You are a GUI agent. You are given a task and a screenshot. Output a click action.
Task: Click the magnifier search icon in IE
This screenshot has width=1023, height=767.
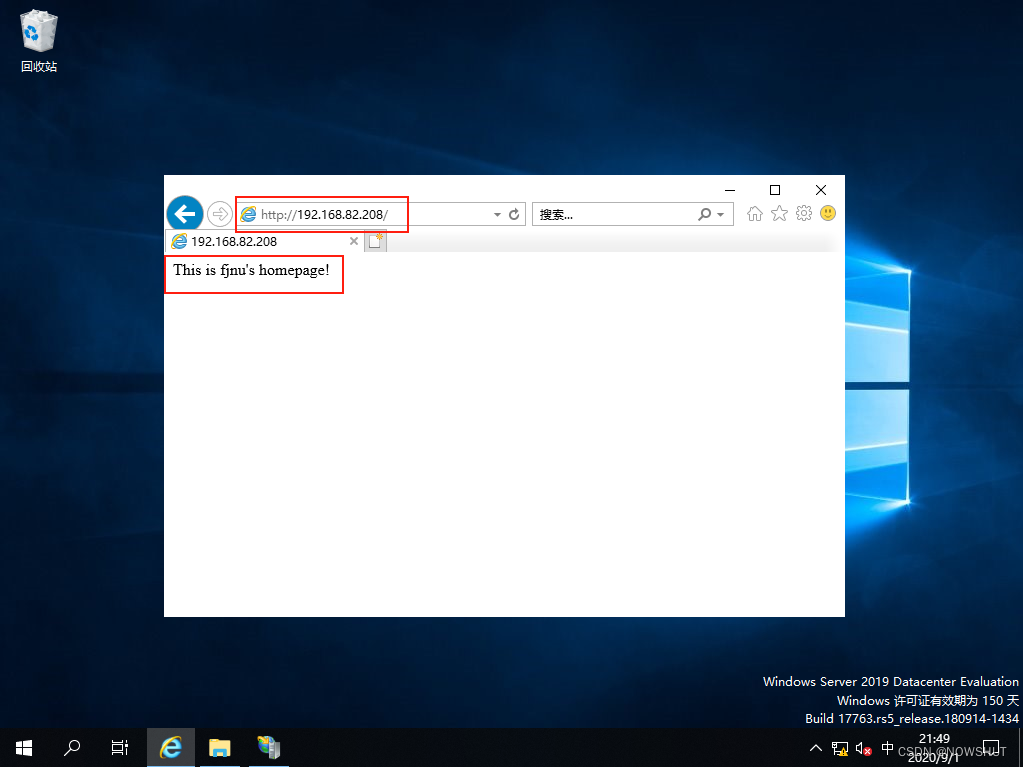click(705, 214)
